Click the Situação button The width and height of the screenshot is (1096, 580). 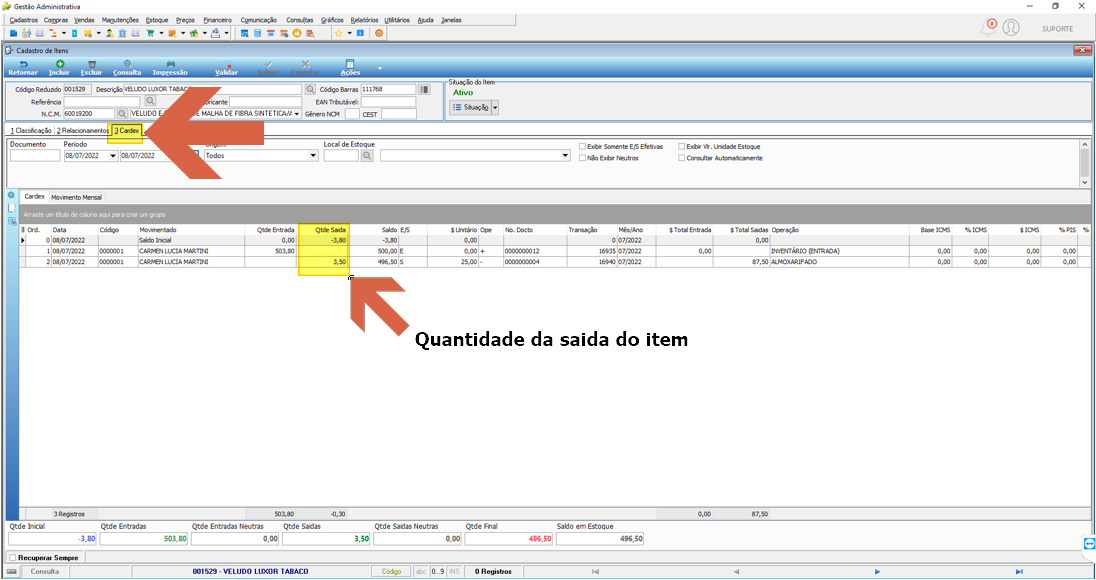tap(470, 108)
